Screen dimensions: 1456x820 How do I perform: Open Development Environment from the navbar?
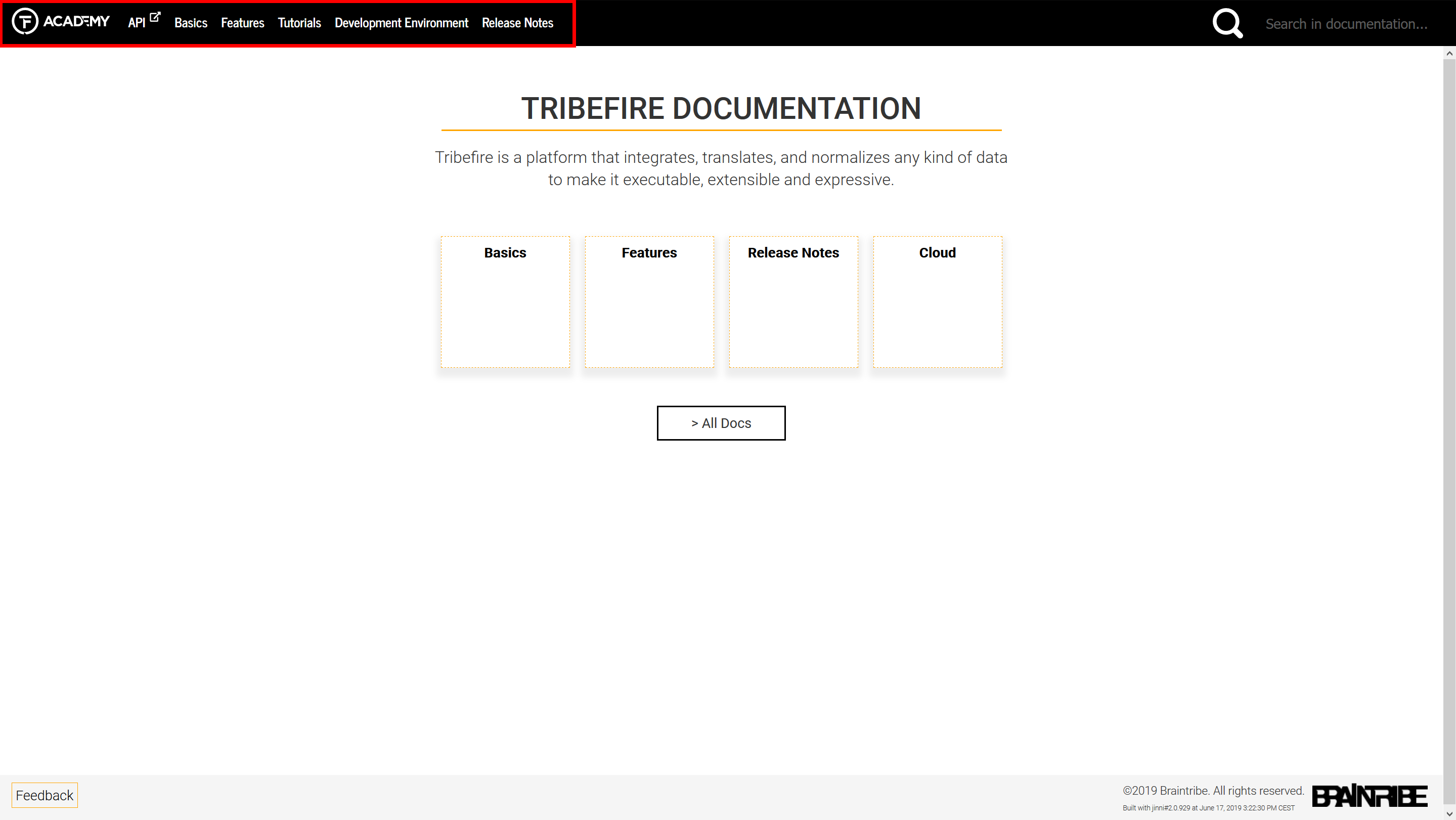tap(402, 23)
